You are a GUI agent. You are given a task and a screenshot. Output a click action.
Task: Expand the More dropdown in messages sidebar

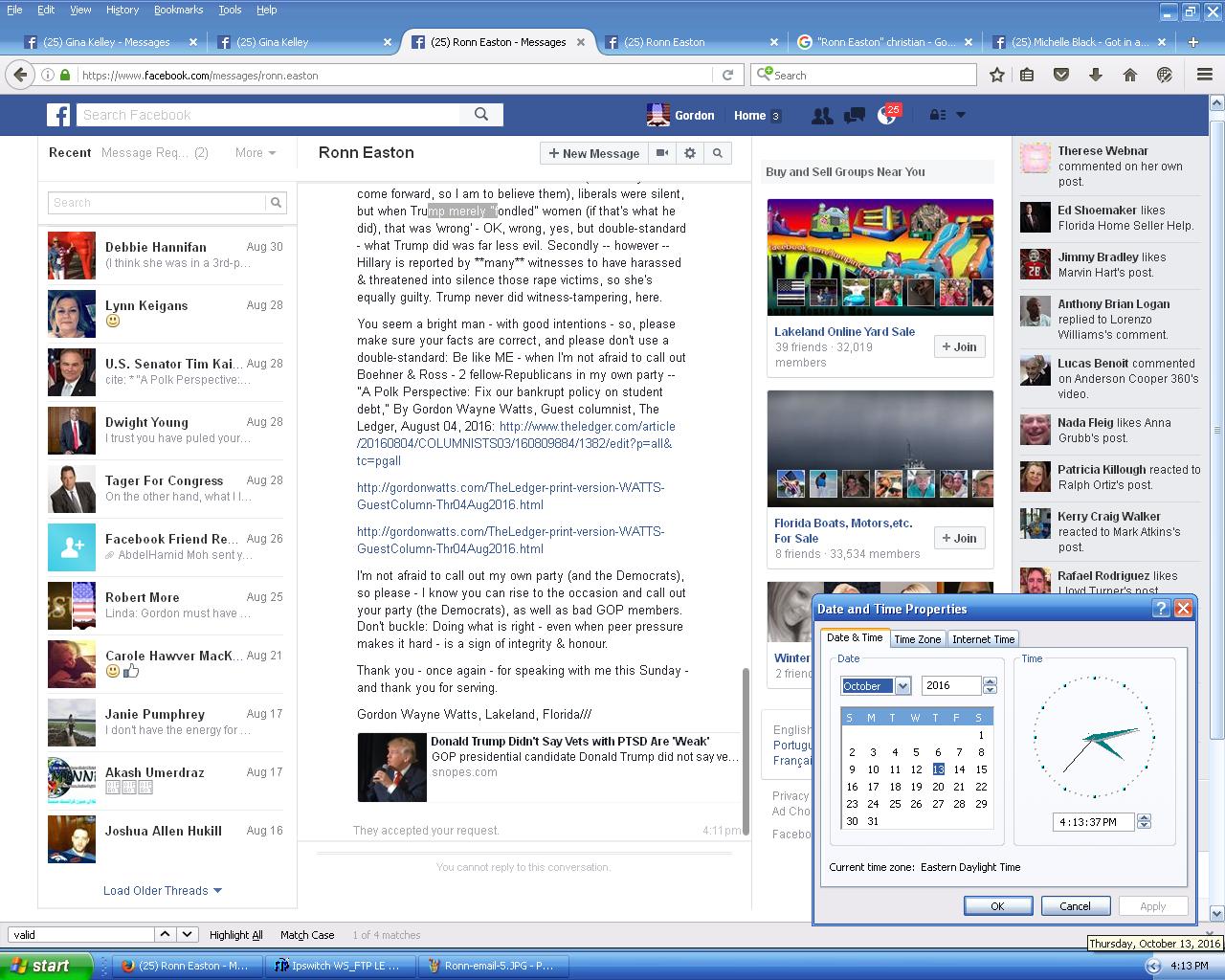coord(256,153)
